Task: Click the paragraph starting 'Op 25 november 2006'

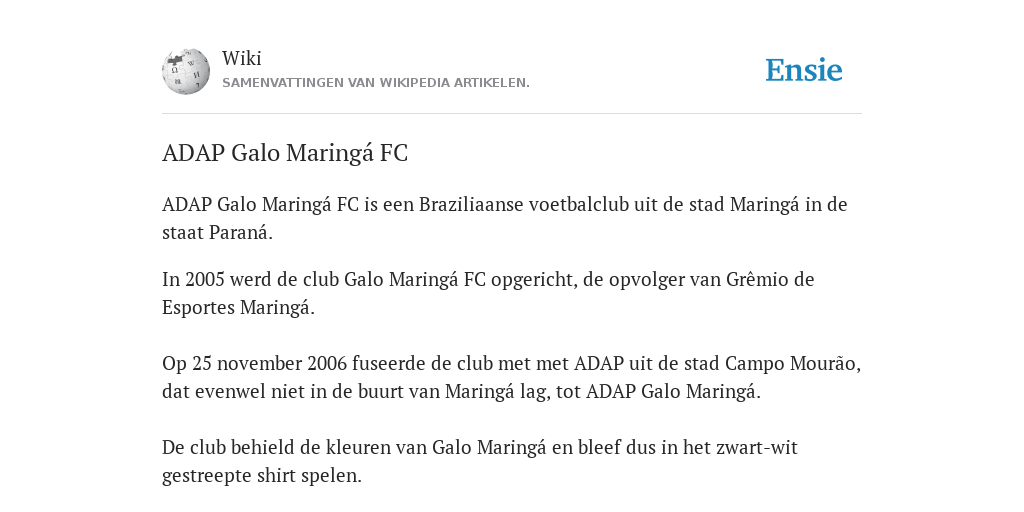Action: 511,377
